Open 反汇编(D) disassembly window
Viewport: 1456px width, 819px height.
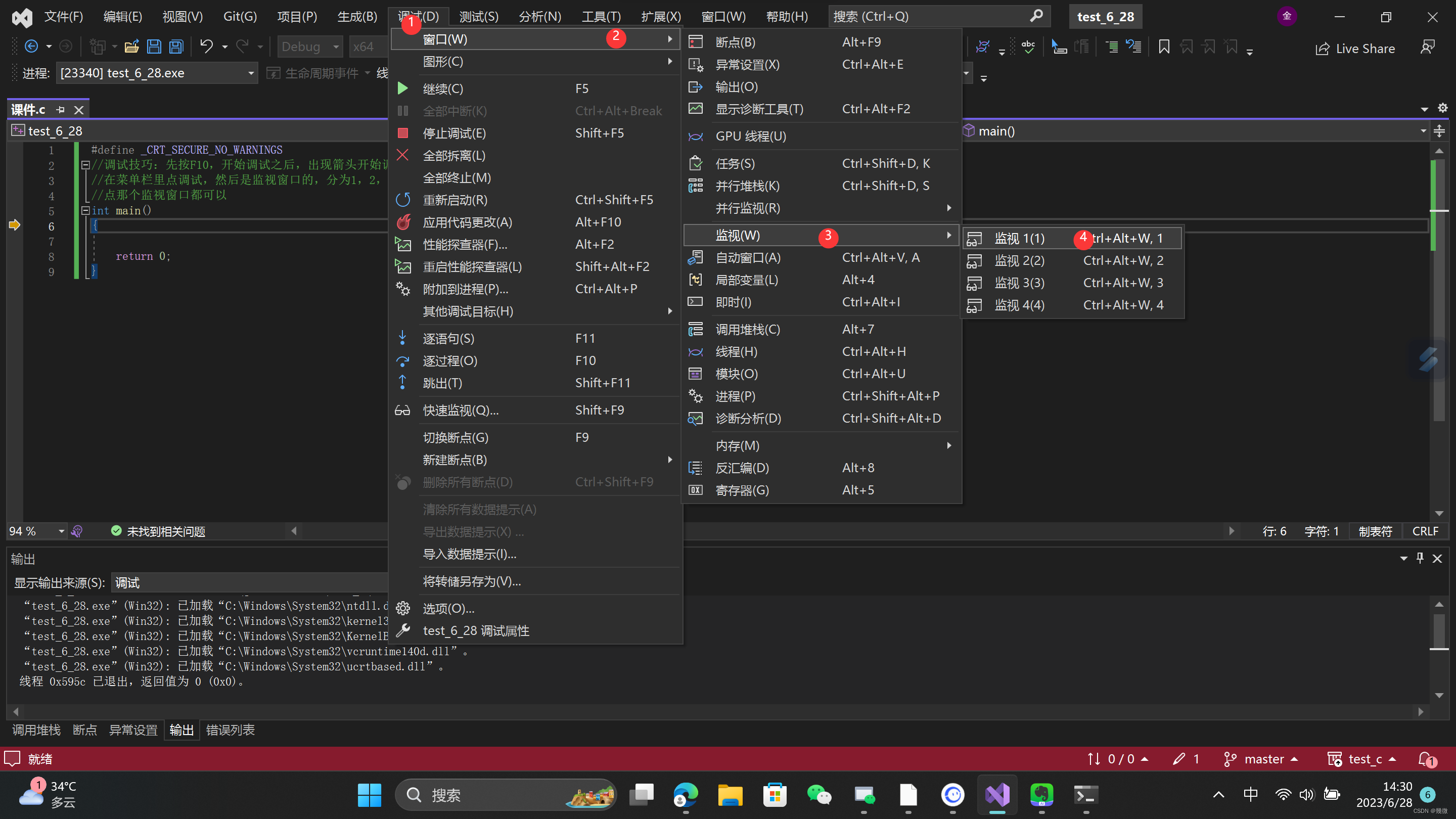click(x=822, y=468)
